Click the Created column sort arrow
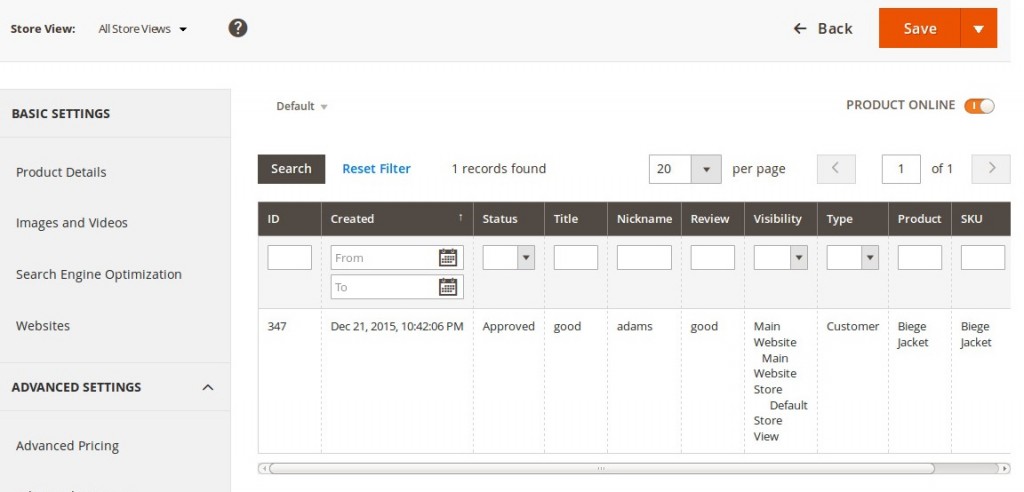The height and width of the screenshot is (492, 1024). (x=461, y=218)
